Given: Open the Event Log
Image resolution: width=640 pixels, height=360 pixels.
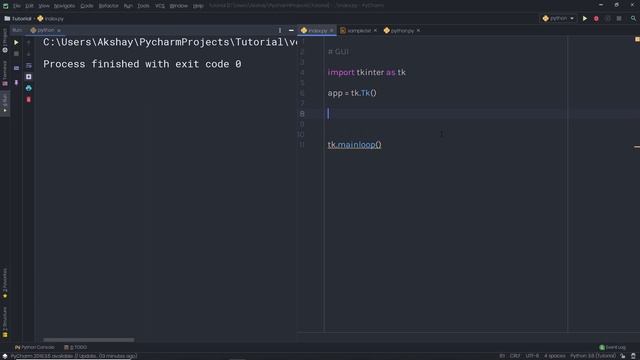Looking at the screenshot, I should tap(612, 347).
